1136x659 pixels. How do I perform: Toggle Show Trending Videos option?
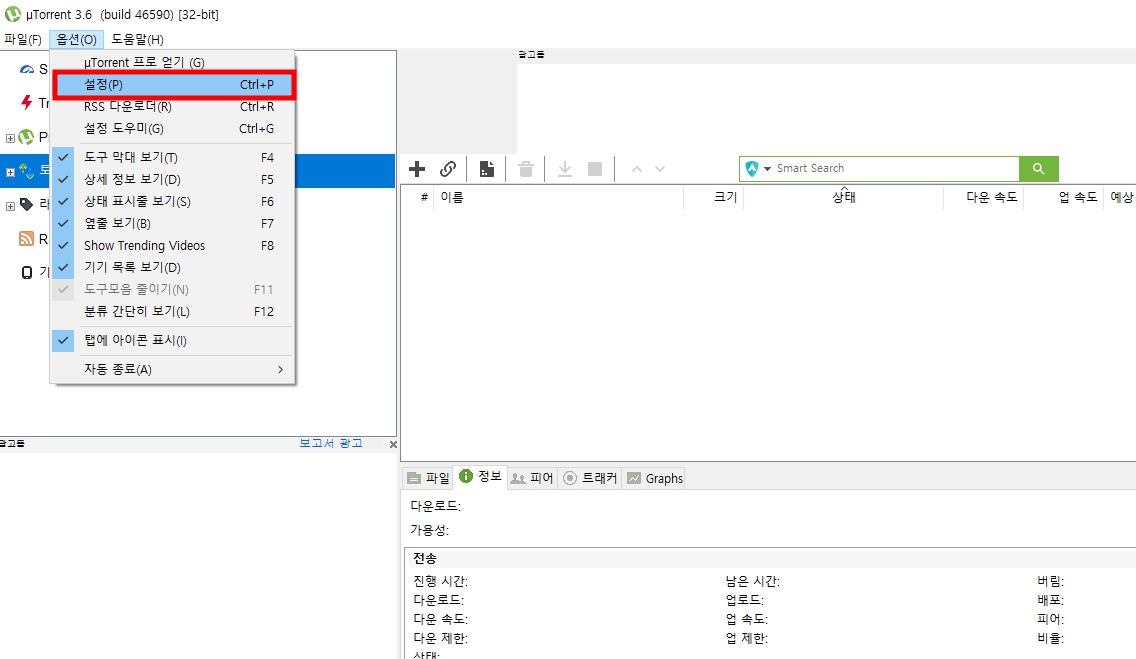pyautogui.click(x=173, y=245)
